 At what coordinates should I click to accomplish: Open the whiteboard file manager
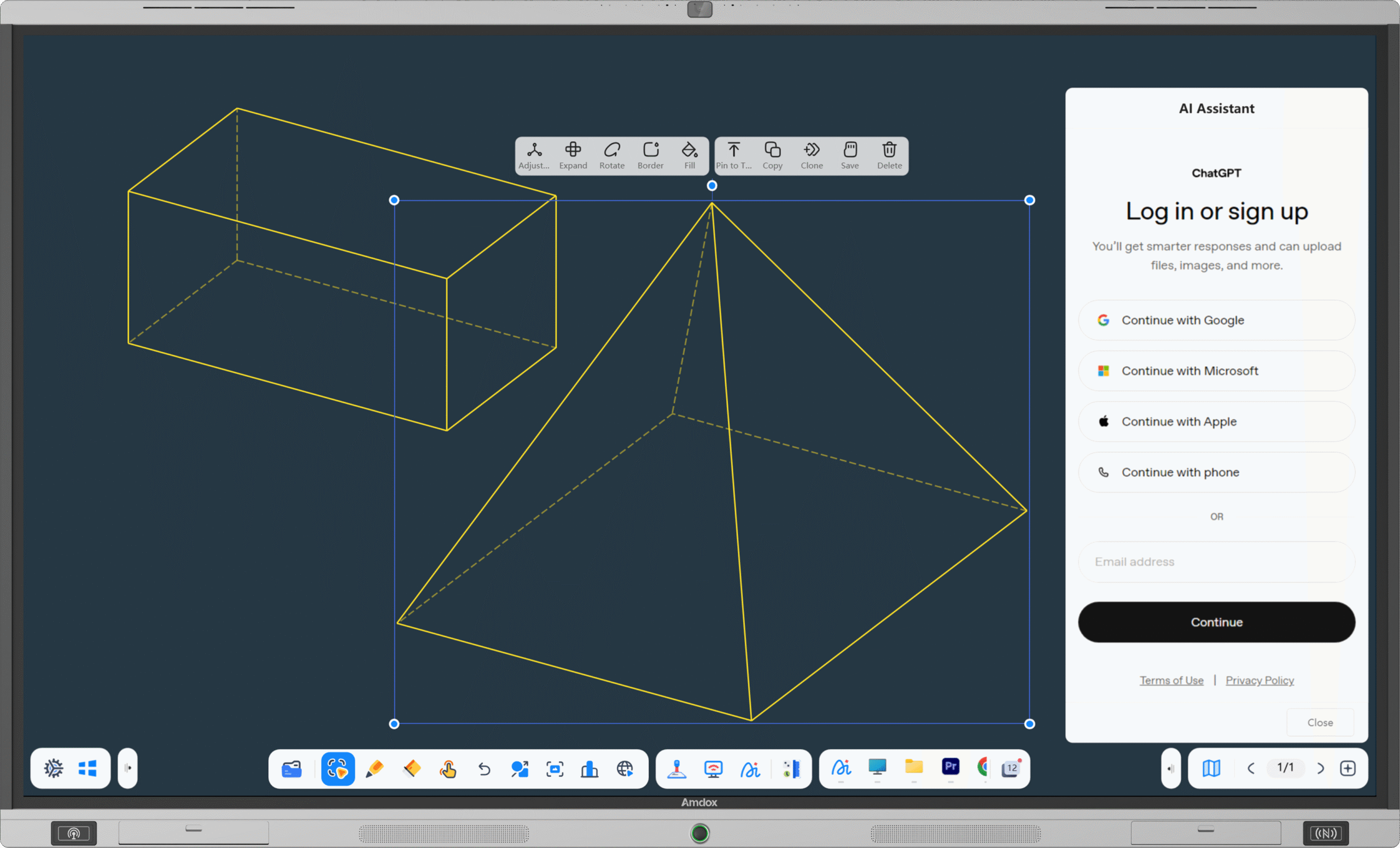(x=291, y=769)
